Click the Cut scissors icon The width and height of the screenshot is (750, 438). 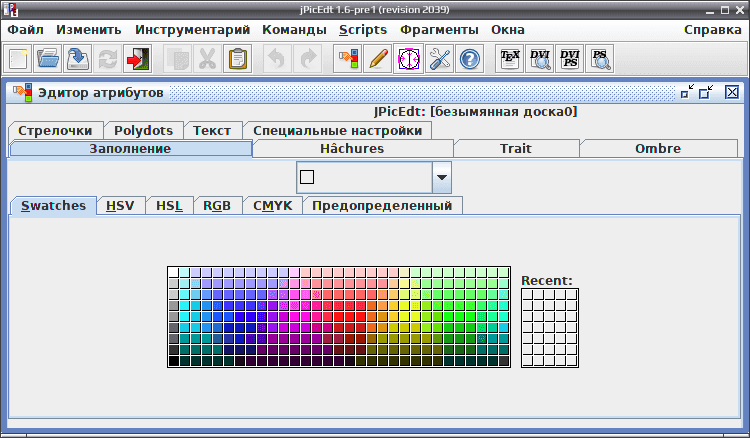pyautogui.click(x=208, y=59)
